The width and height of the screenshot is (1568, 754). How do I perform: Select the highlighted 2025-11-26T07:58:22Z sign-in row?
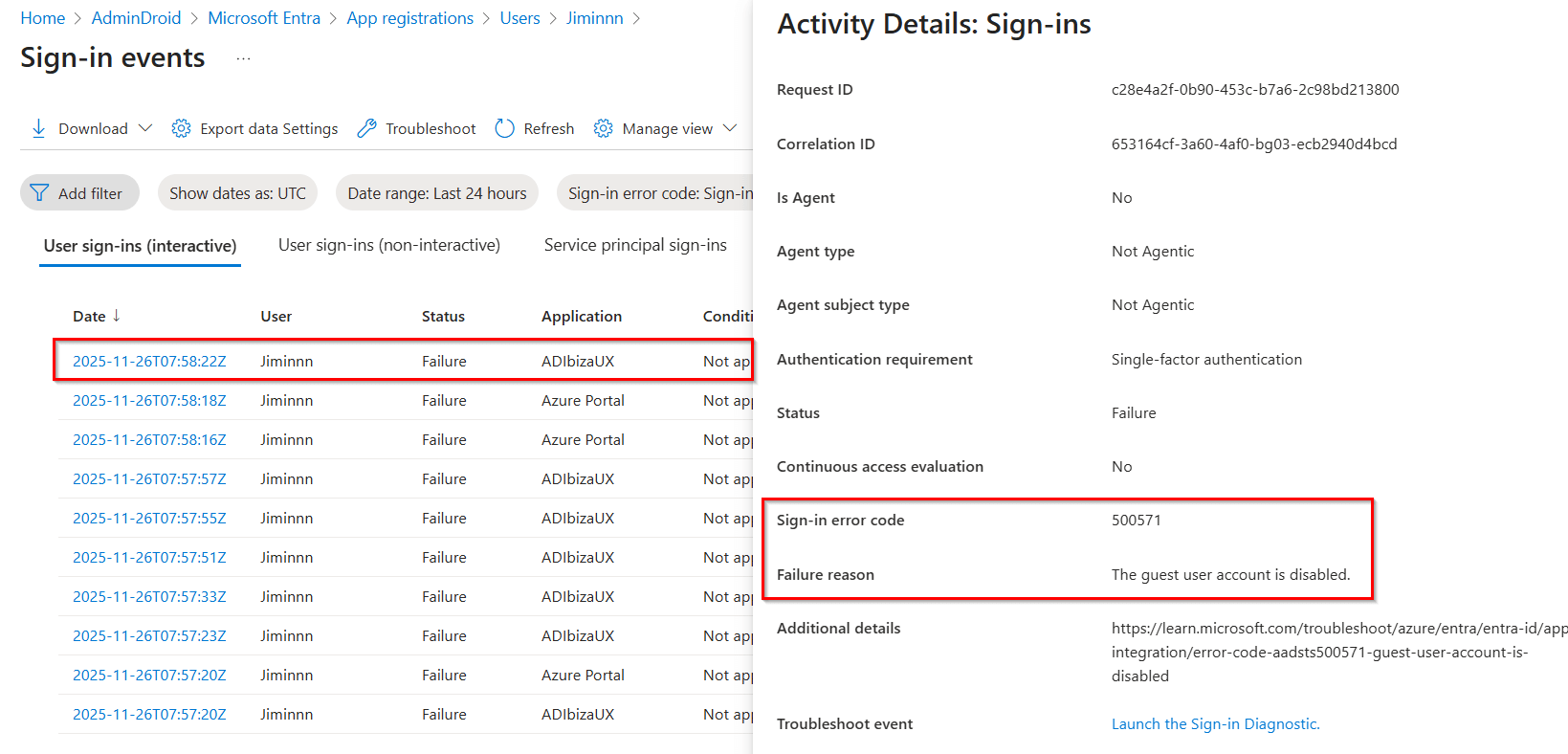(150, 361)
